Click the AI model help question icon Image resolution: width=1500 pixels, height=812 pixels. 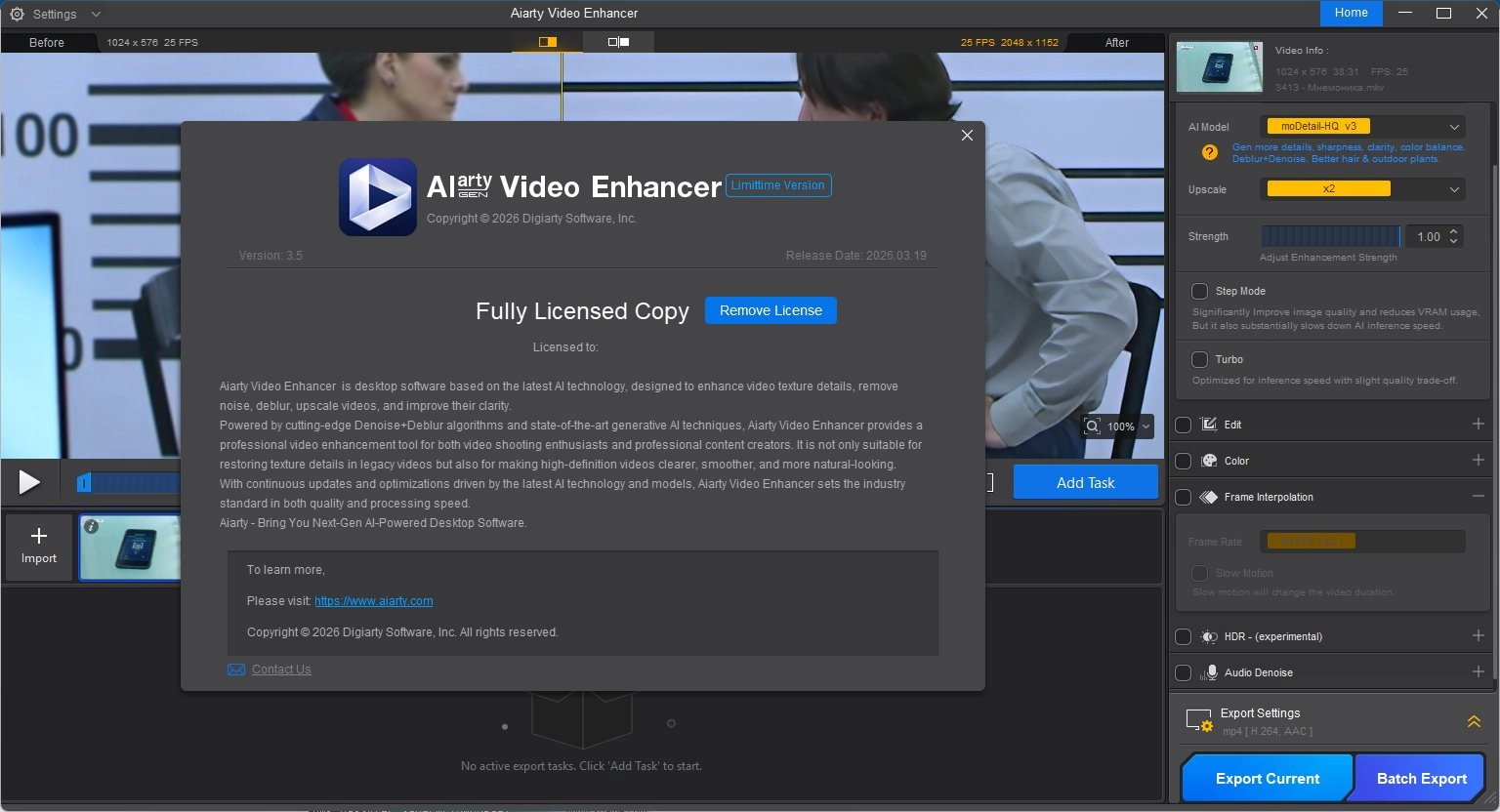click(x=1209, y=152)
